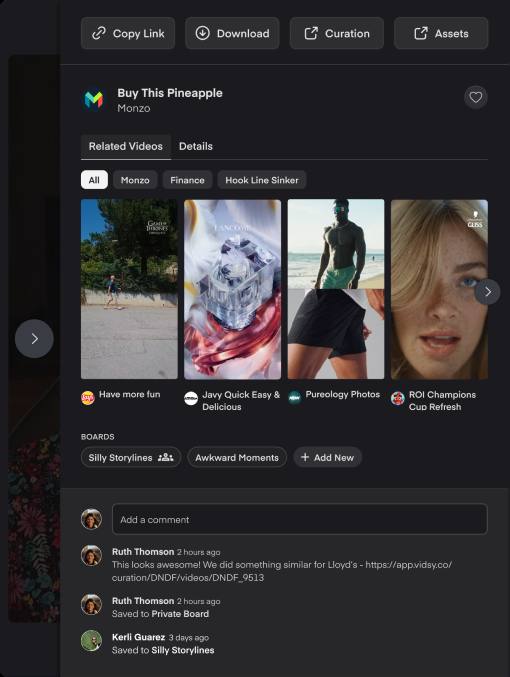Filter related videos by Monzo
Screen dimensions: 510x677
[135, 180]
